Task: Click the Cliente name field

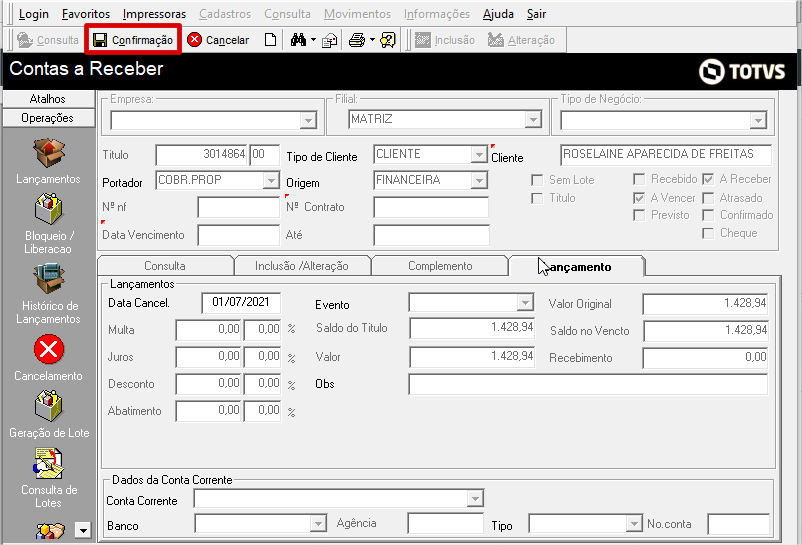Action: coord(666,154)
